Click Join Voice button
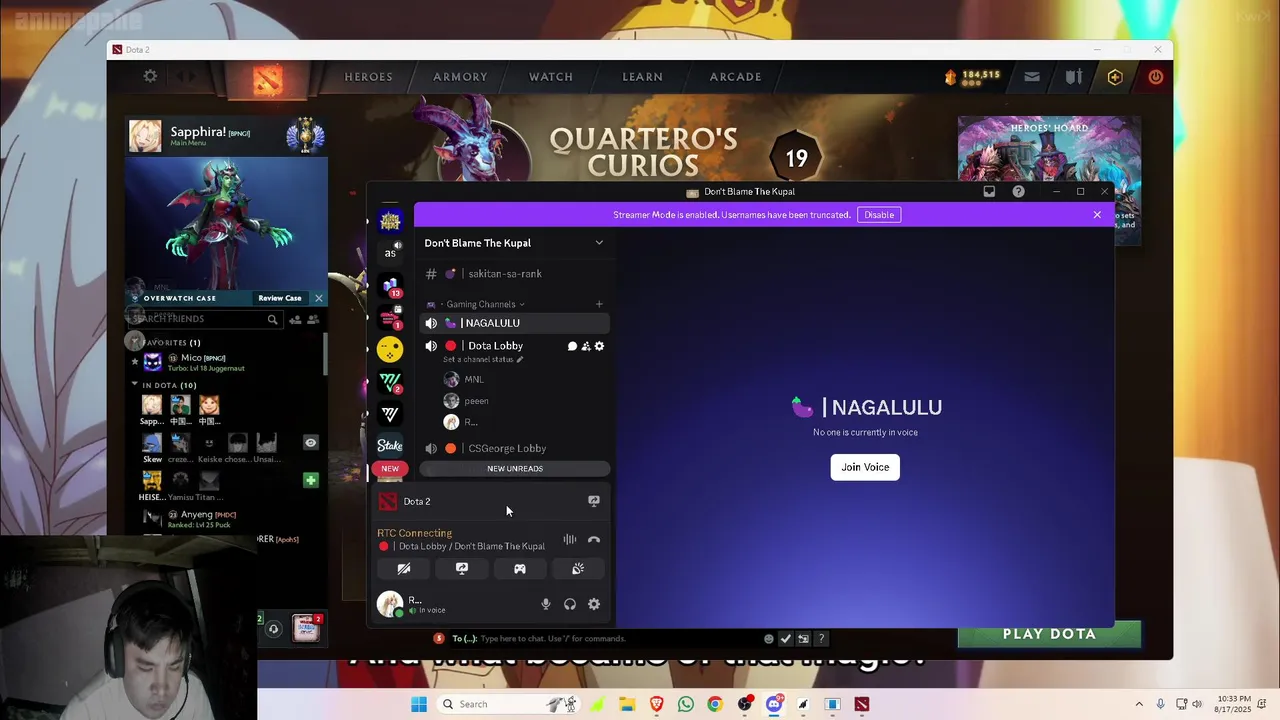This screenshot has width=1280, height=720. click(865, 467)
